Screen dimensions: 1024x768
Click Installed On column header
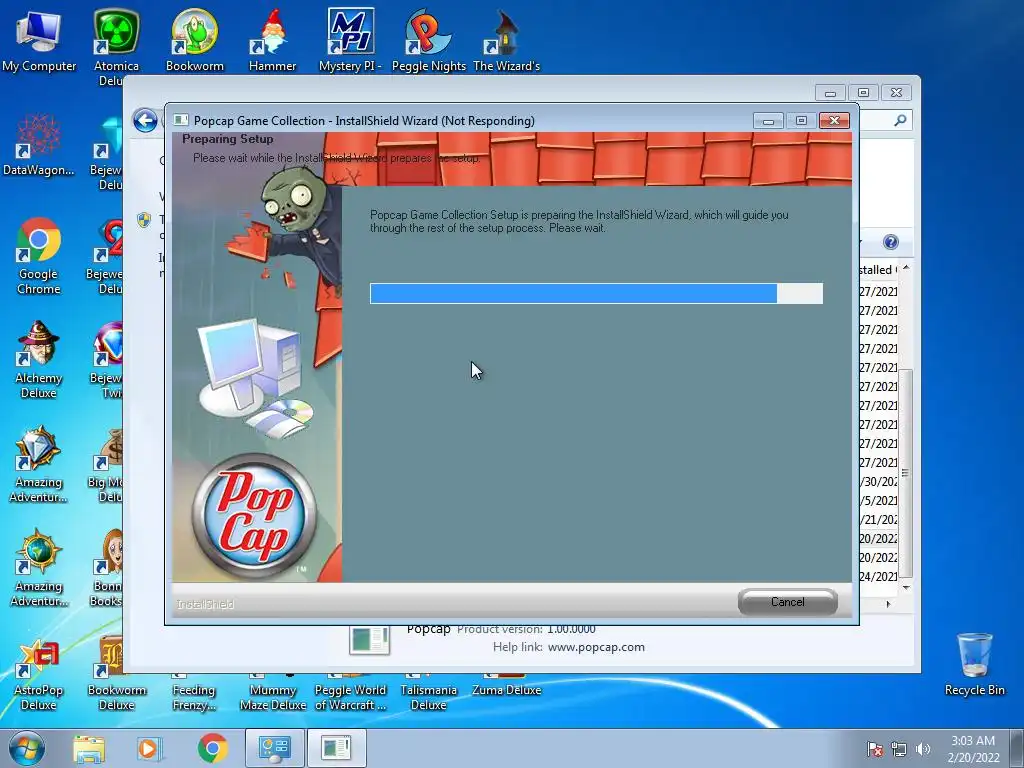(x=879, y=270)
